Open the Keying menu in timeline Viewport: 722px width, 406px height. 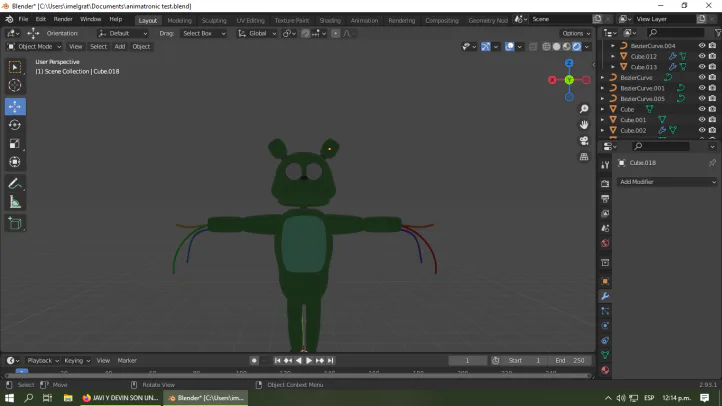[x=76, y=360]
